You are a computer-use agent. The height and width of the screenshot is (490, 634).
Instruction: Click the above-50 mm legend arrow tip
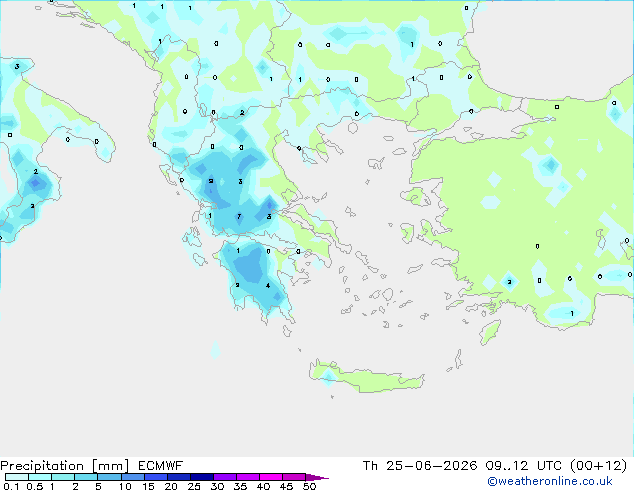[317, 477]
